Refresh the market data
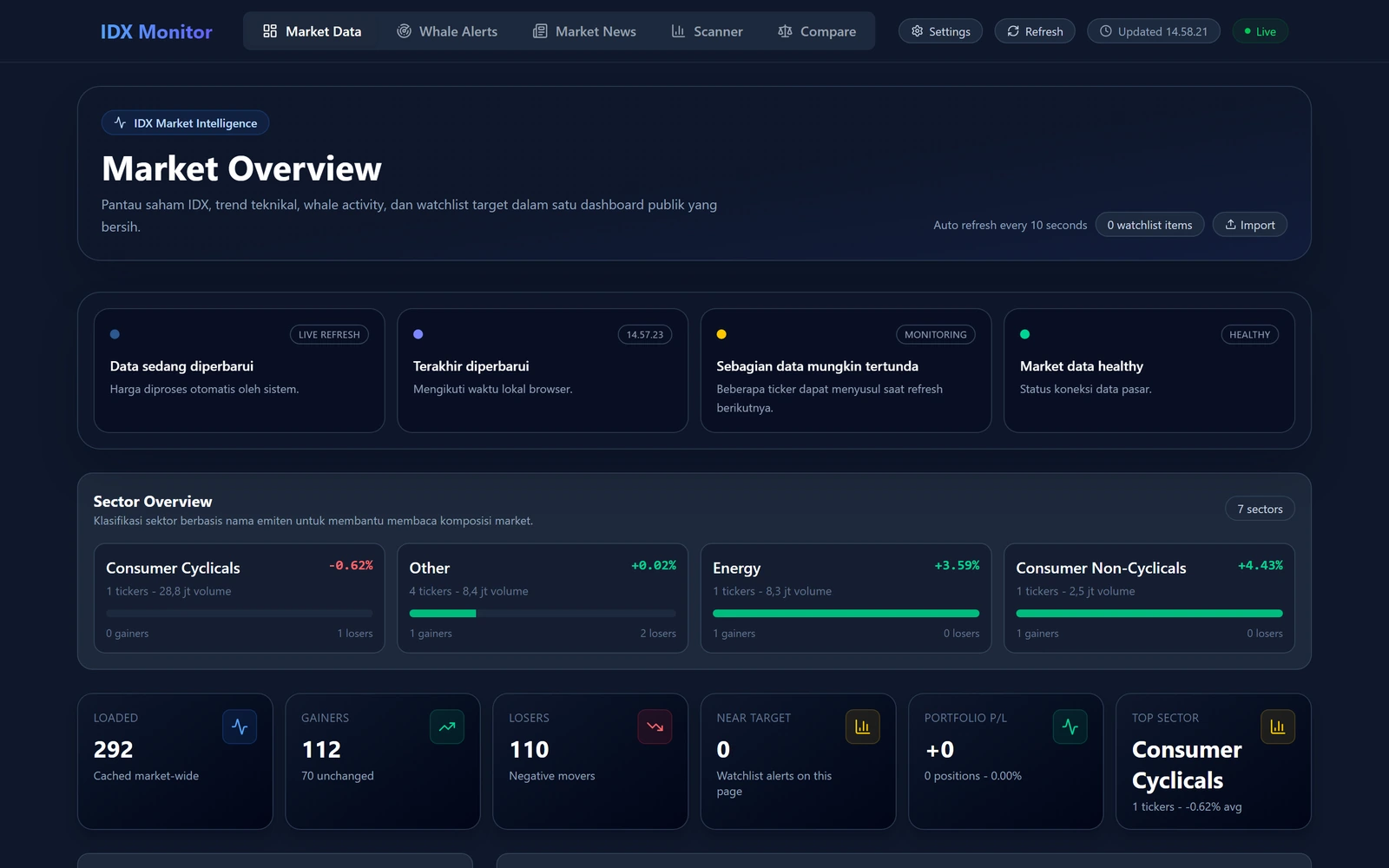Image resolution: width=1389 pixels, height=868 pixels. click(1035, 31)
